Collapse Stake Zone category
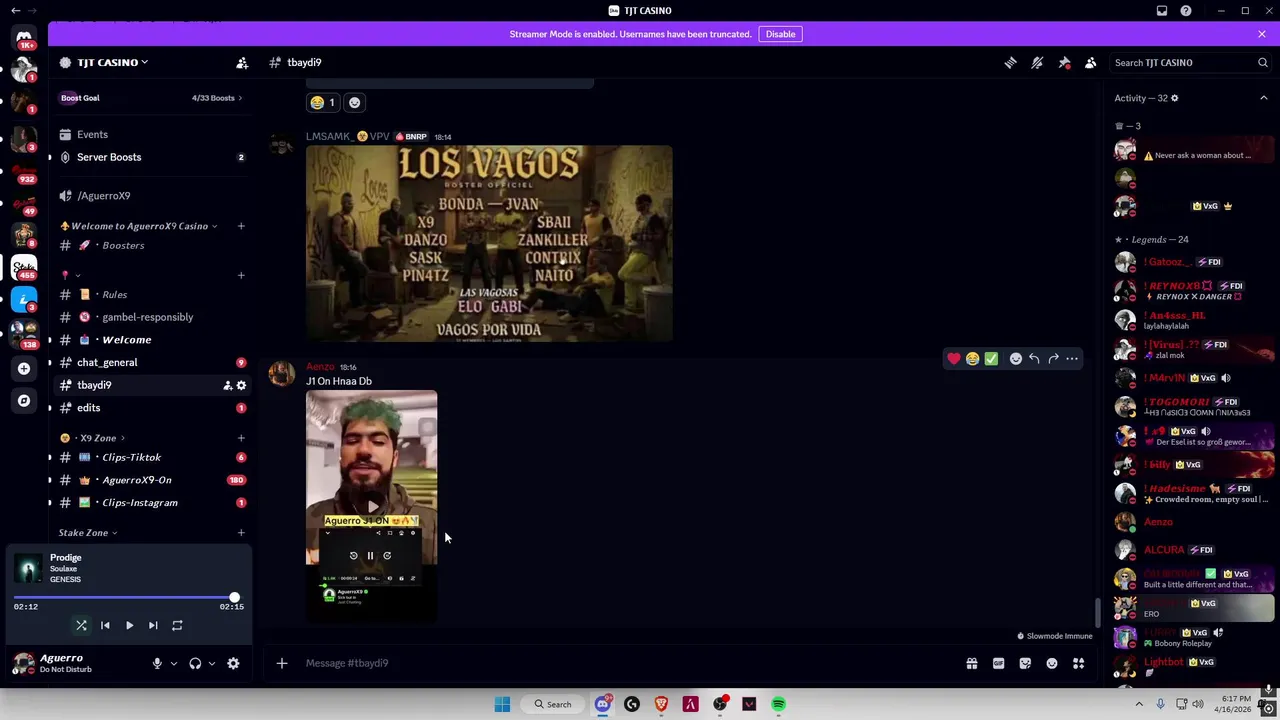This screenshot has height=720, width=1280. pyautogui.click(x=87, y=533)
